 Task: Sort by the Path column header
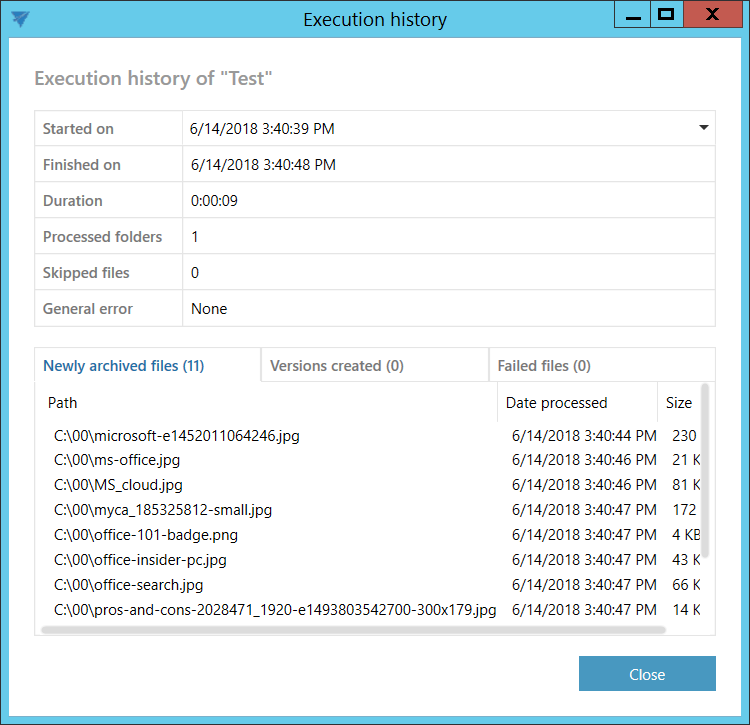pyautogui.click(x=63, y=403)
